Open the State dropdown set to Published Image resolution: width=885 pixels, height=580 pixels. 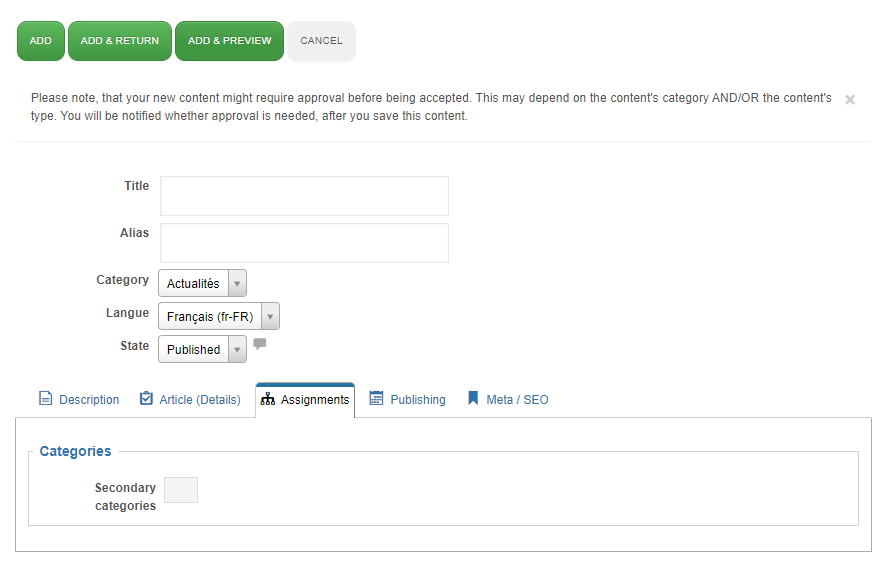[x=202, y=349]
